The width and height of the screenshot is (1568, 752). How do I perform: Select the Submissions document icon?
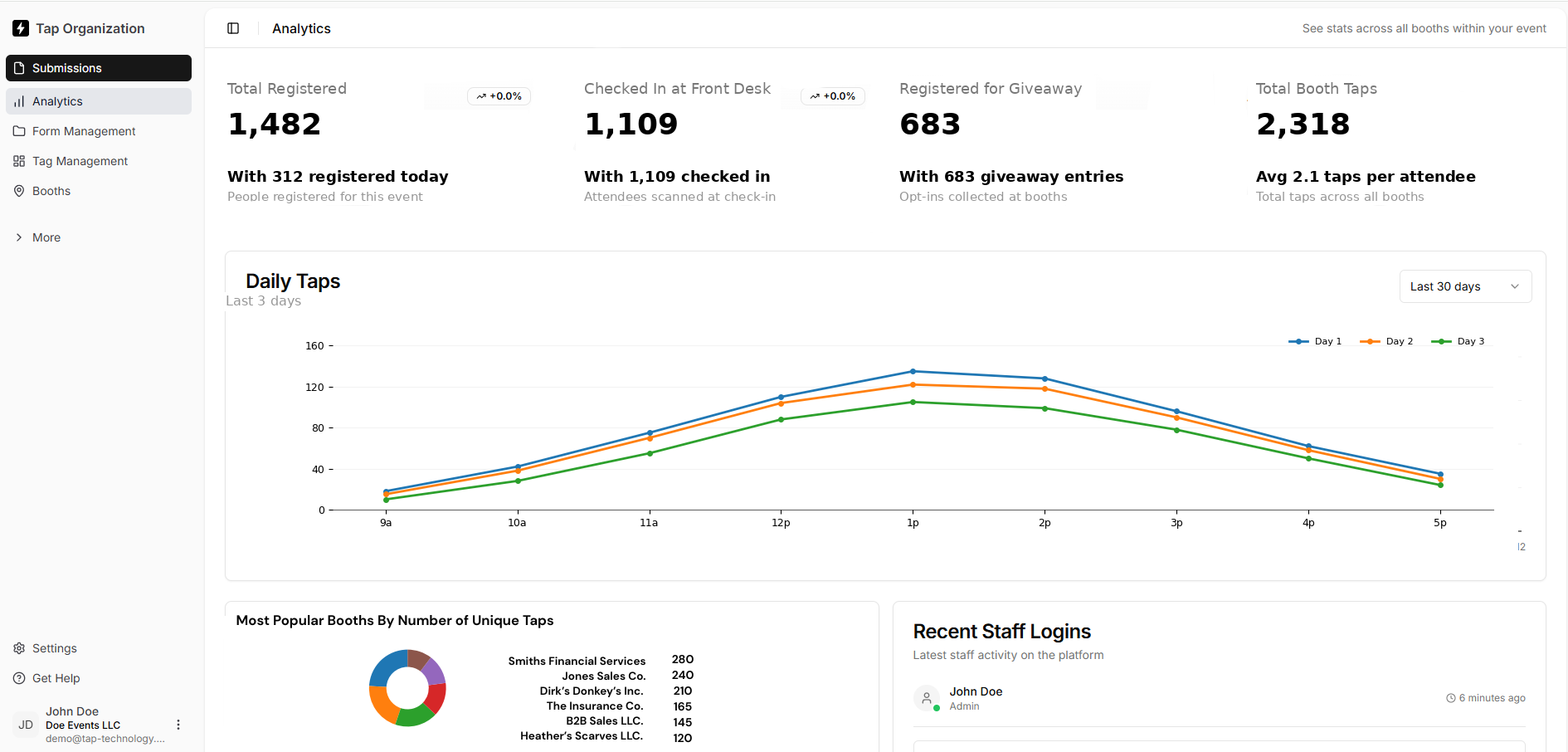tap(19, 67)
